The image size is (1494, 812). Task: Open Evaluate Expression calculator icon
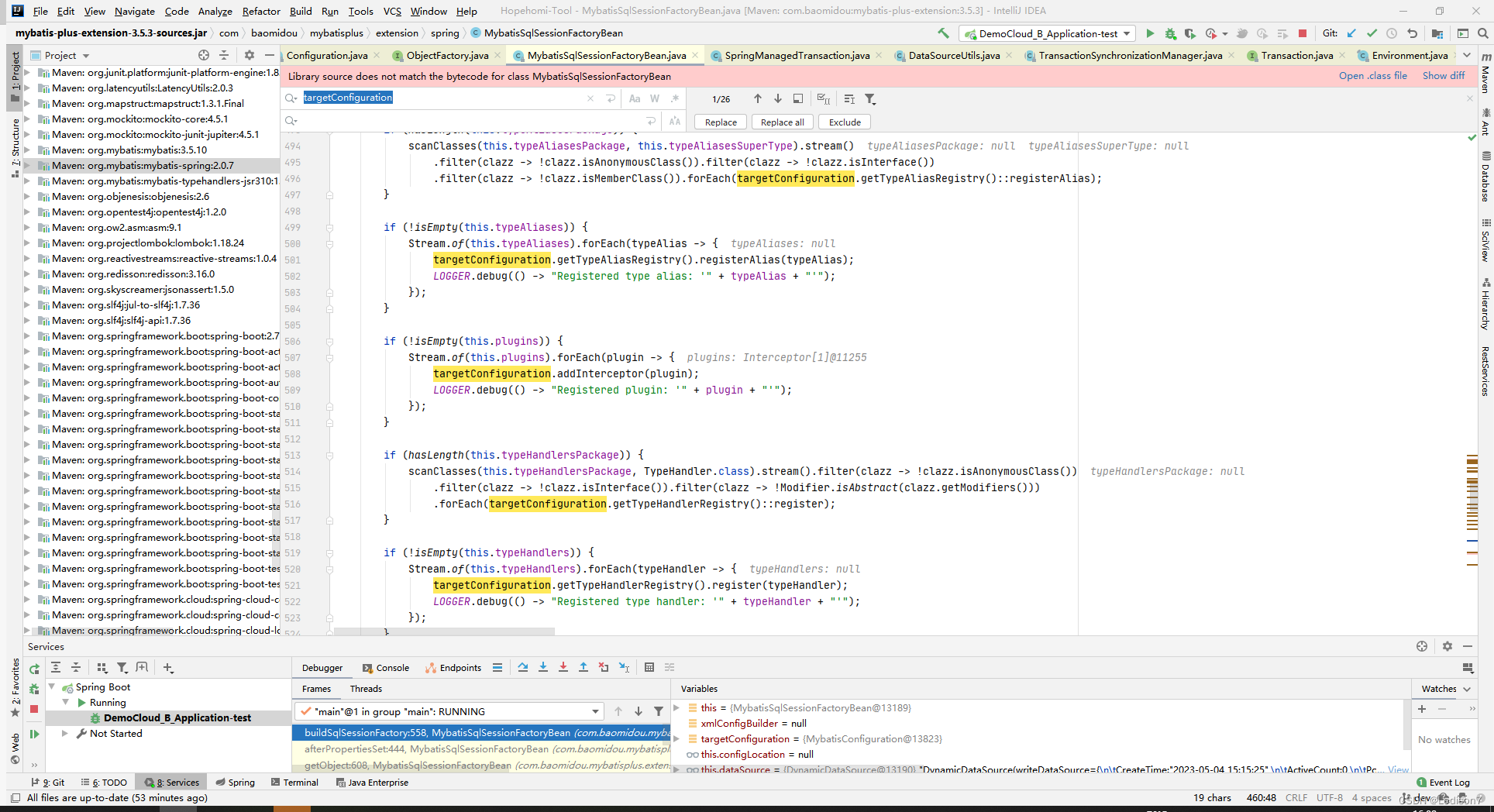tap(649, 667)
